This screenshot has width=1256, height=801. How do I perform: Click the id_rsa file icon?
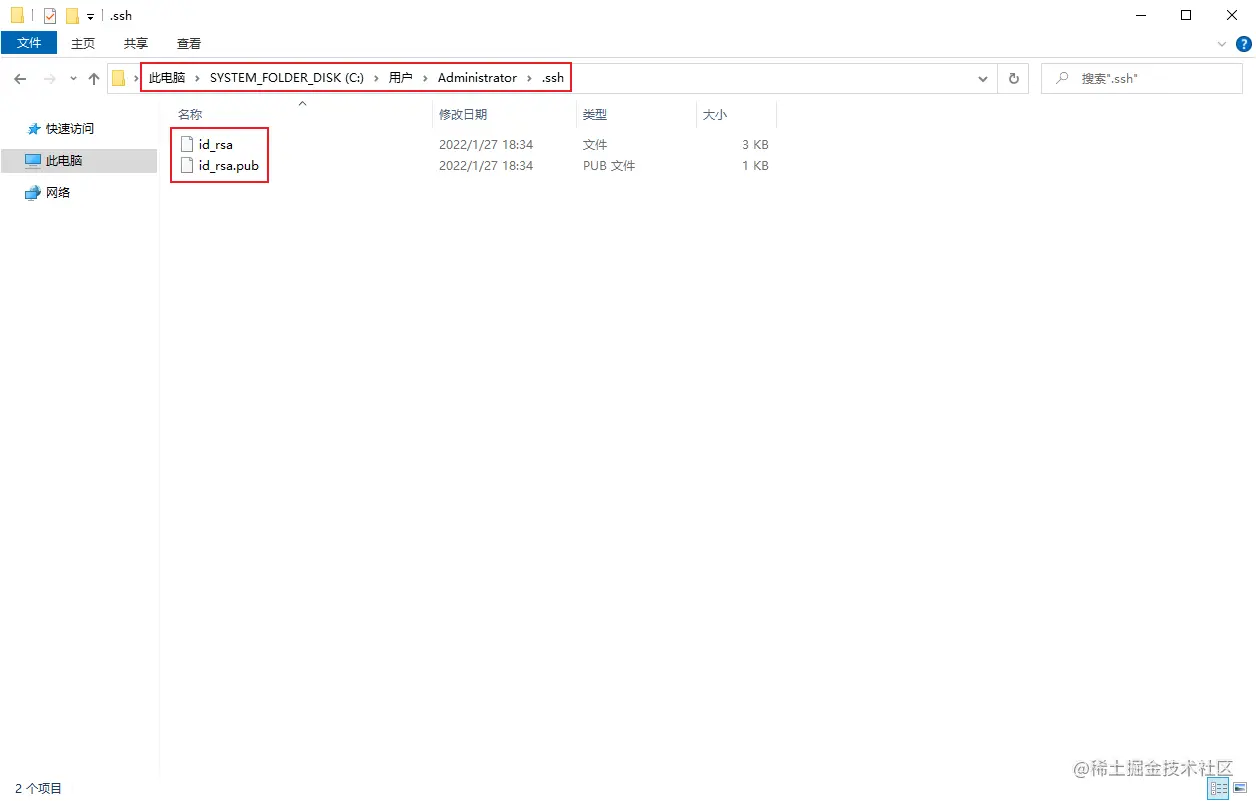tap(186, 145)
